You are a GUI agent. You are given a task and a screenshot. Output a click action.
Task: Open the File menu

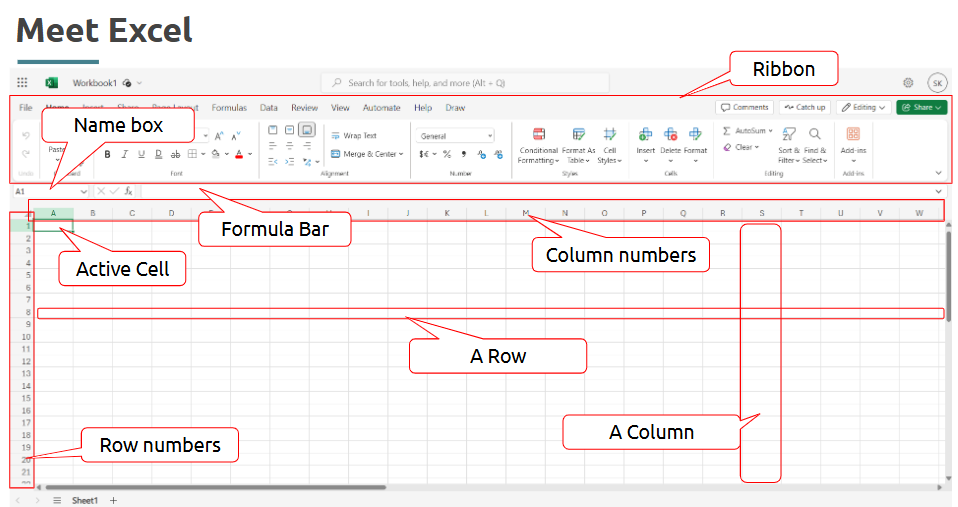[x=26, y=108]
